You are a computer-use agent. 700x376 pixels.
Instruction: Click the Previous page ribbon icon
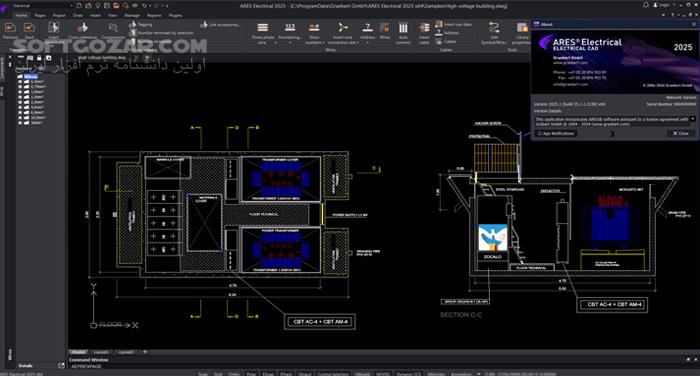click(10, 28)
